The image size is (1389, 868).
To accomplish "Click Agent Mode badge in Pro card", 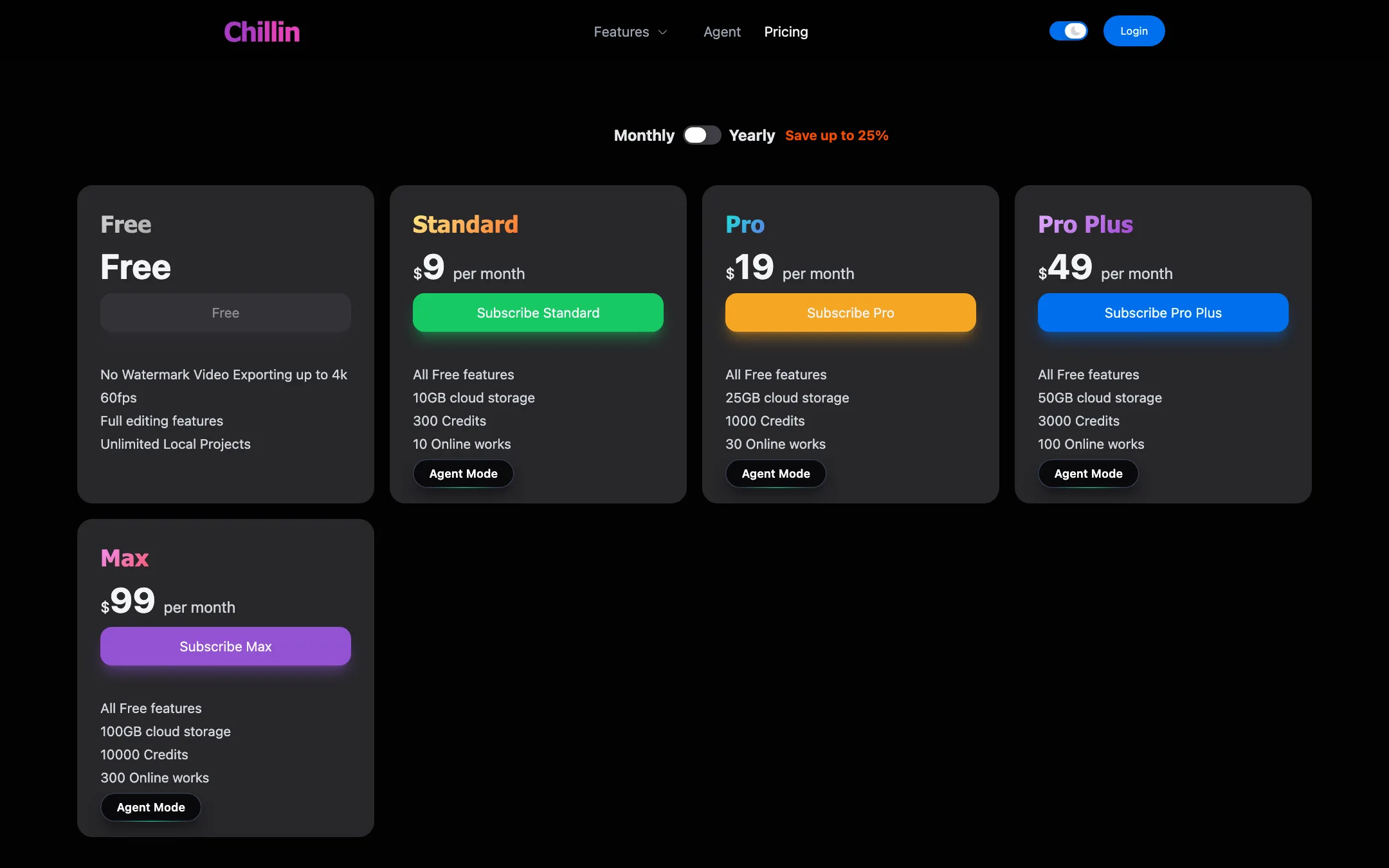I will pos(776,473).
